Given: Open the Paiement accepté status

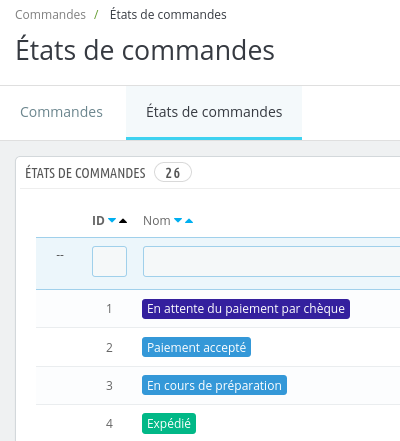Looking at the screenshot, I should pos(196,347).
